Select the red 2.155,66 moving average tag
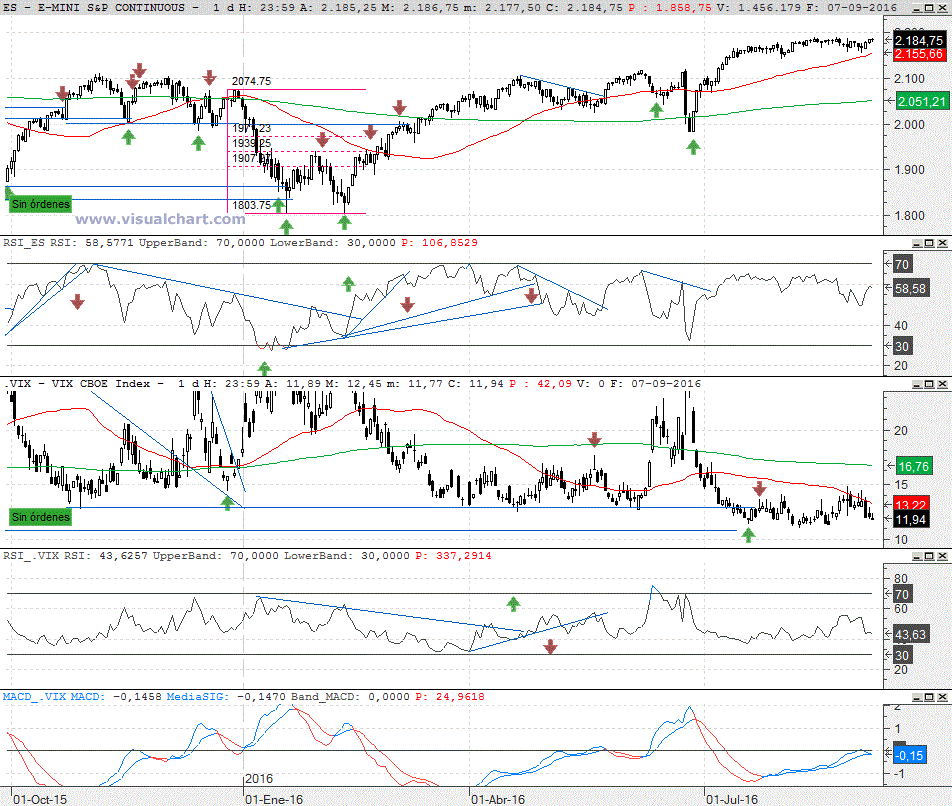952x806 pixels. (919, 54)
